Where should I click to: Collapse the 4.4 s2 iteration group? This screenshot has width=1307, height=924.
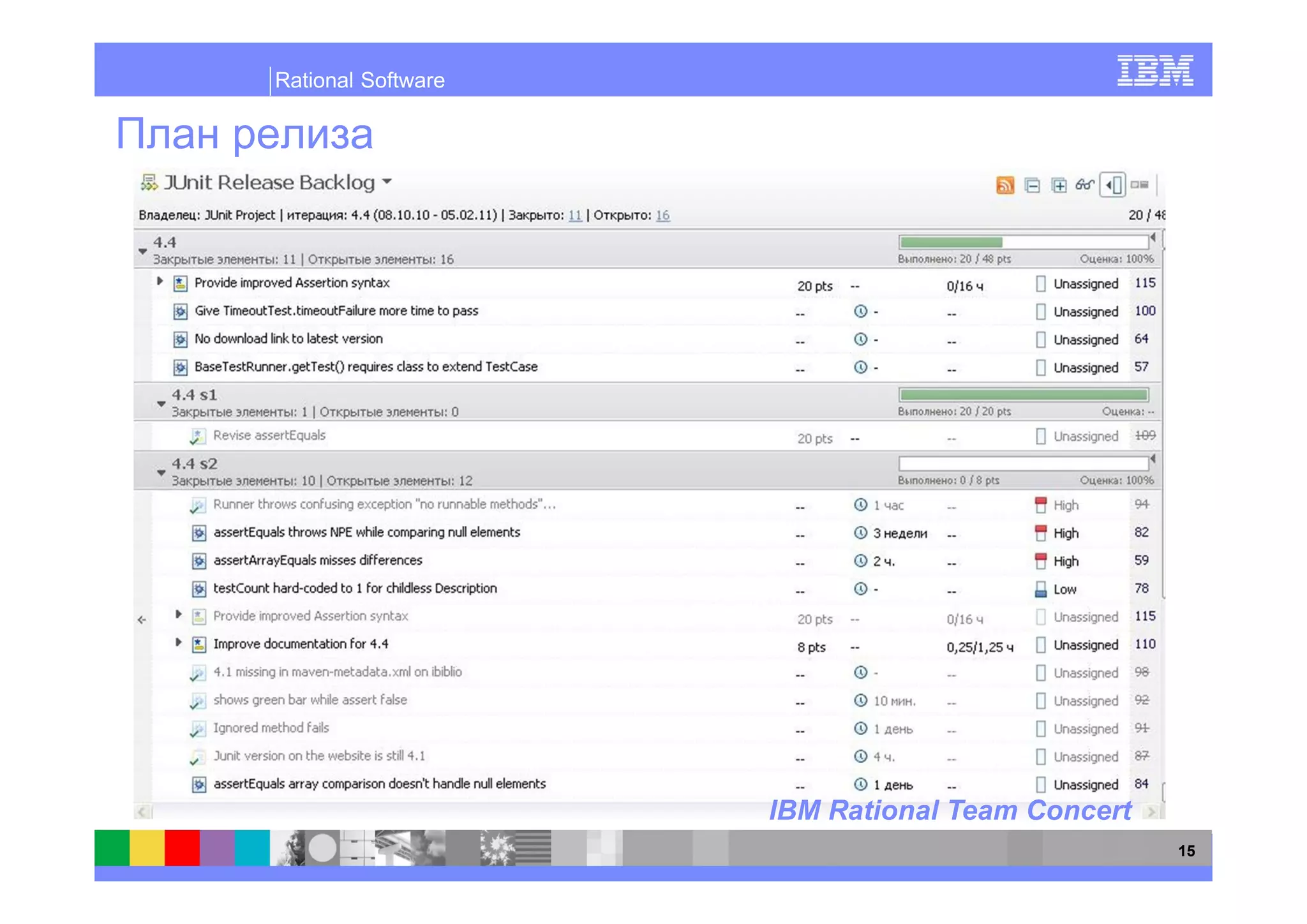161,472
